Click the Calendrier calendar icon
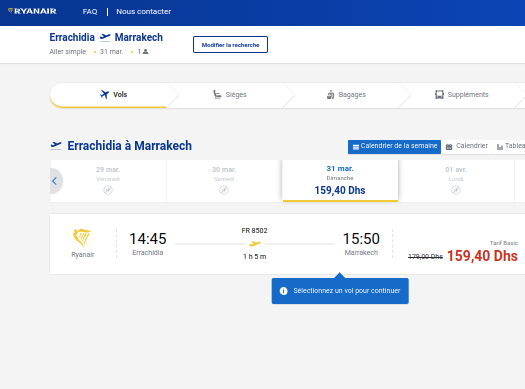Screen dimensions: 525x389 tap(449, 147)
